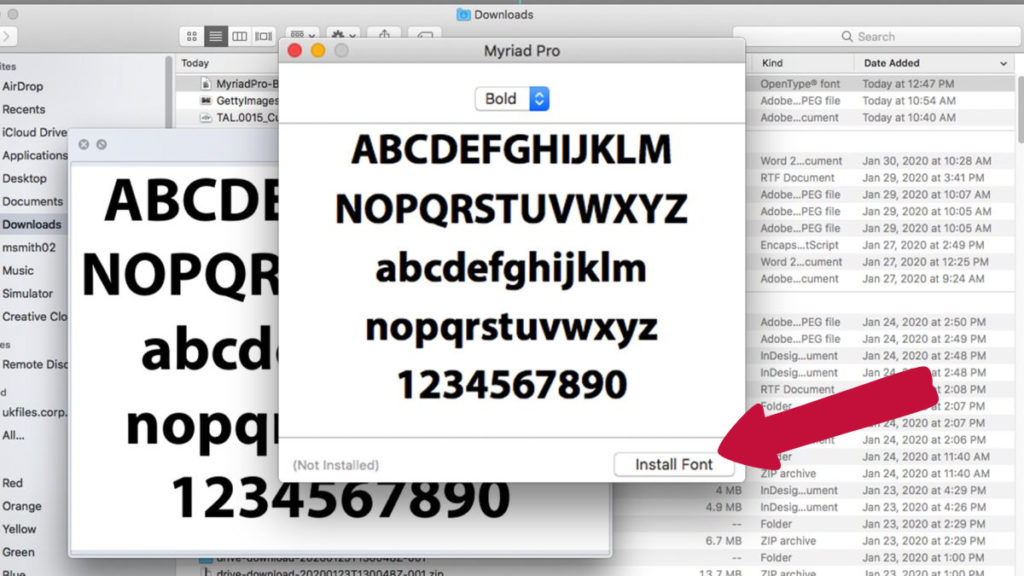Sort files by the Date Added header
The height and width of the screenshot is (576, 1024).
pos(891,63)
